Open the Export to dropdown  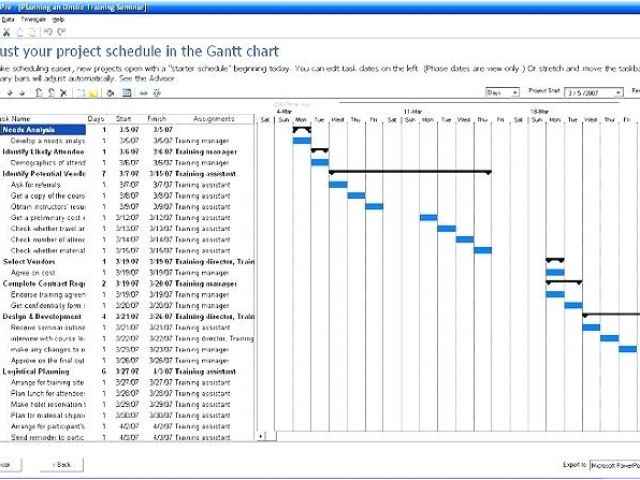tap(614, 465)
